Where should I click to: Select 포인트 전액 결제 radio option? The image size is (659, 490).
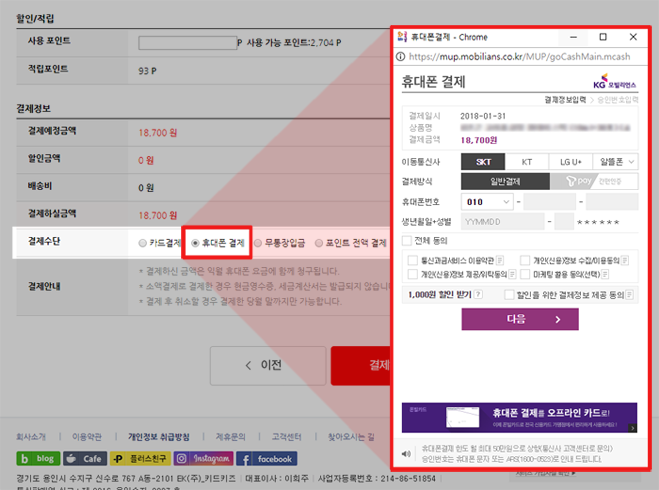[x=319, y=243]
